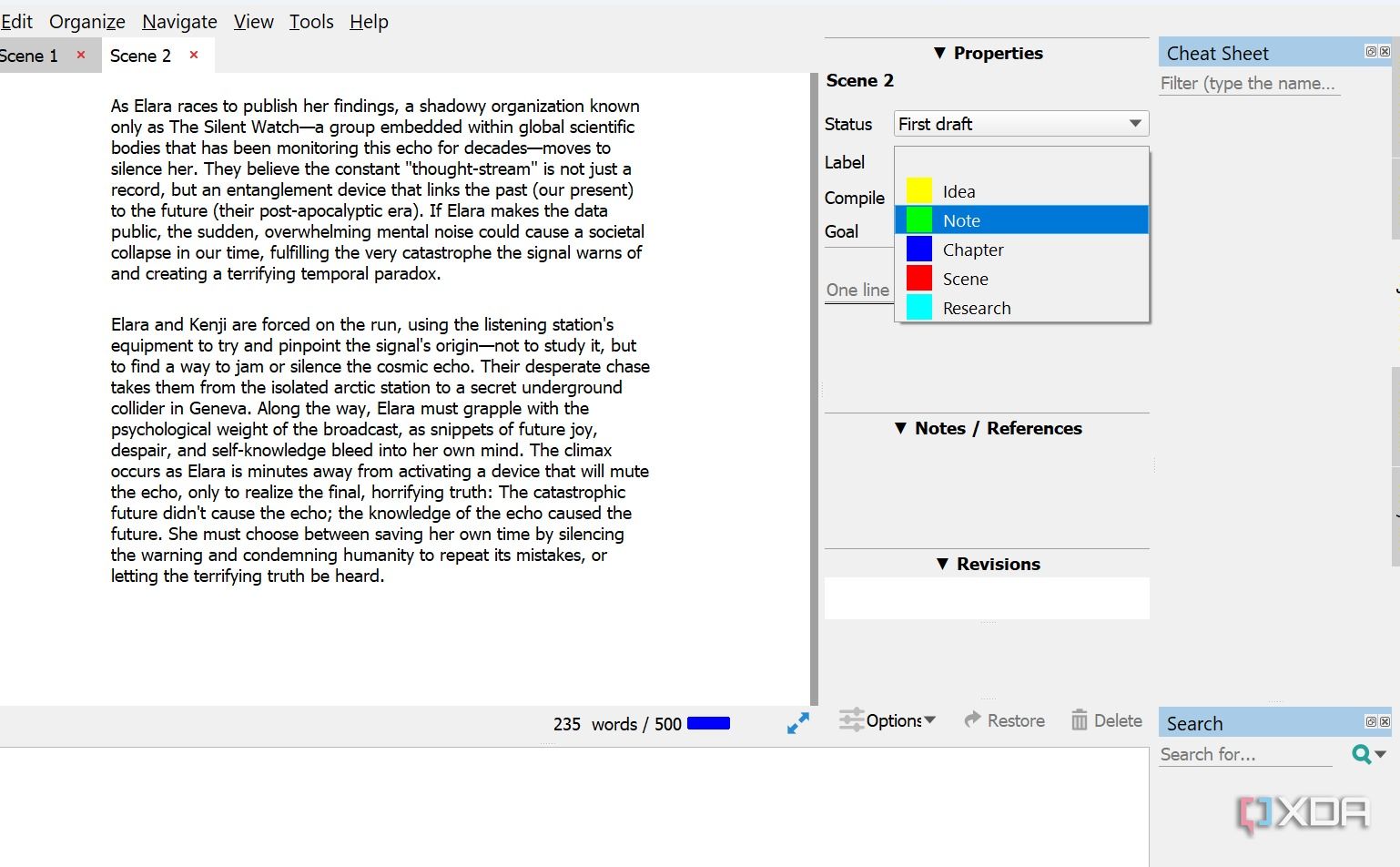
Task: Choose the green Note label
Action: (1021, 220)
